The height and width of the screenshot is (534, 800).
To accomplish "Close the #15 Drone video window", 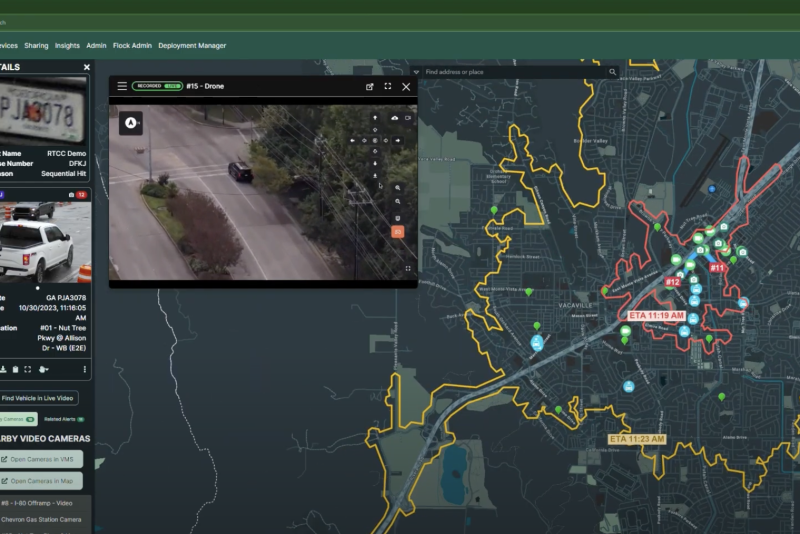I will pyautogui.click(x=406, y=87).
